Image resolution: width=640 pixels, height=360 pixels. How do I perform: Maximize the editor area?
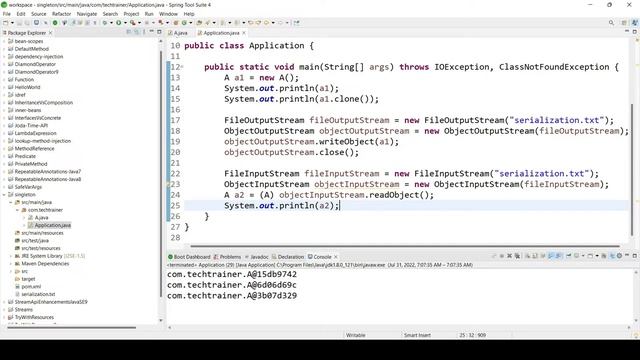634,31
